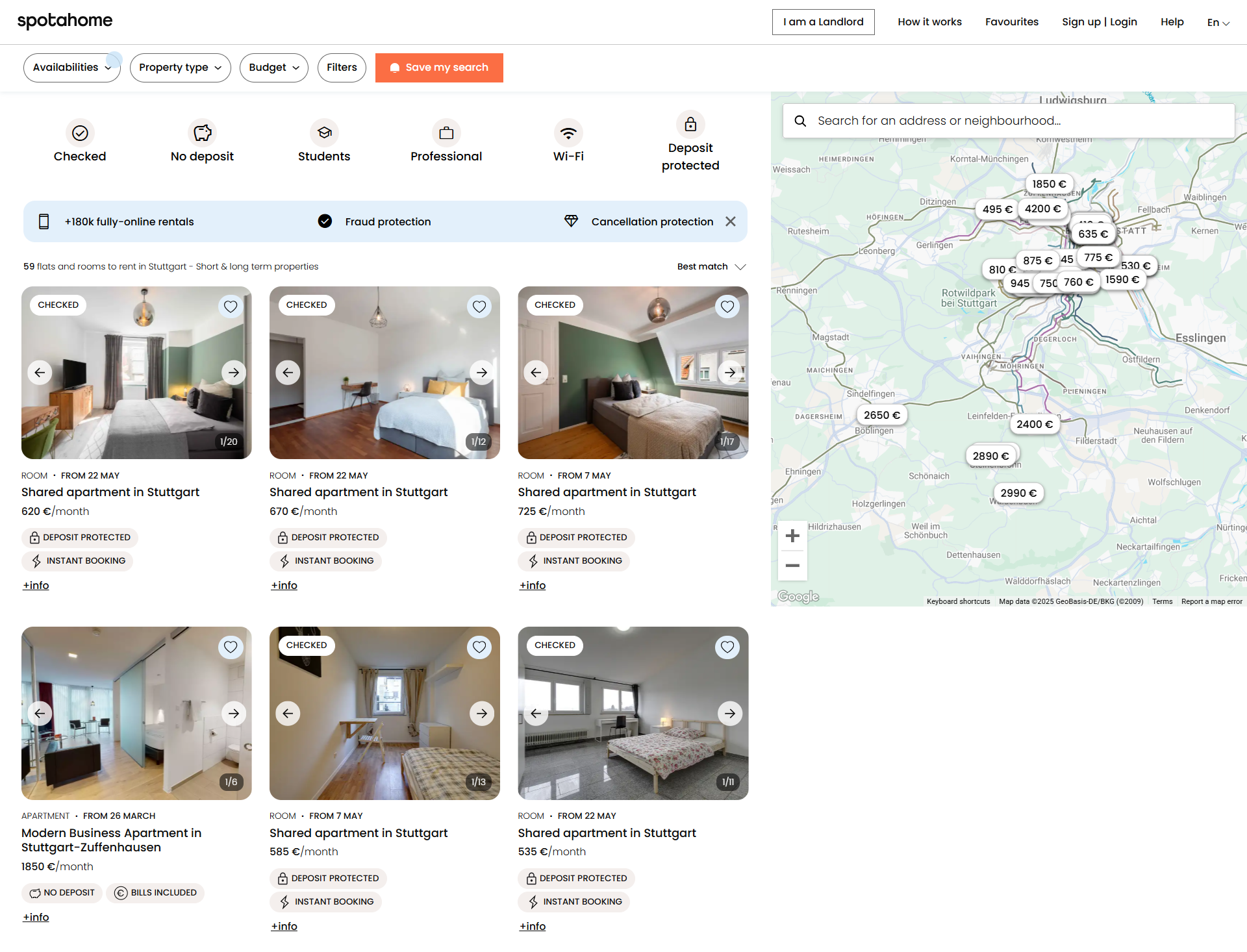Show next photo of 670 € room

coord(481,373)
